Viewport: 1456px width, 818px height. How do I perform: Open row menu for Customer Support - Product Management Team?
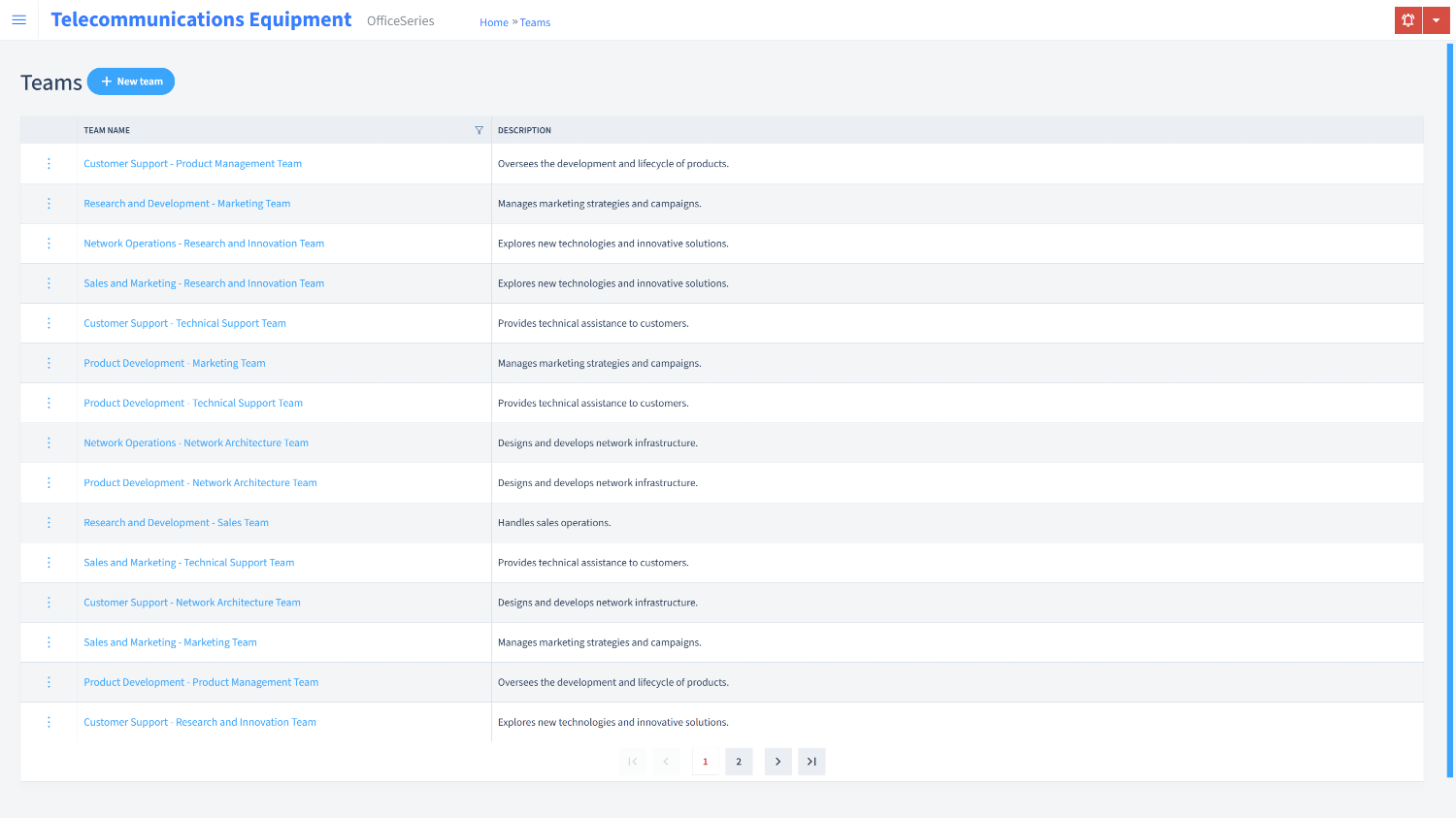[x=49, y=164]
